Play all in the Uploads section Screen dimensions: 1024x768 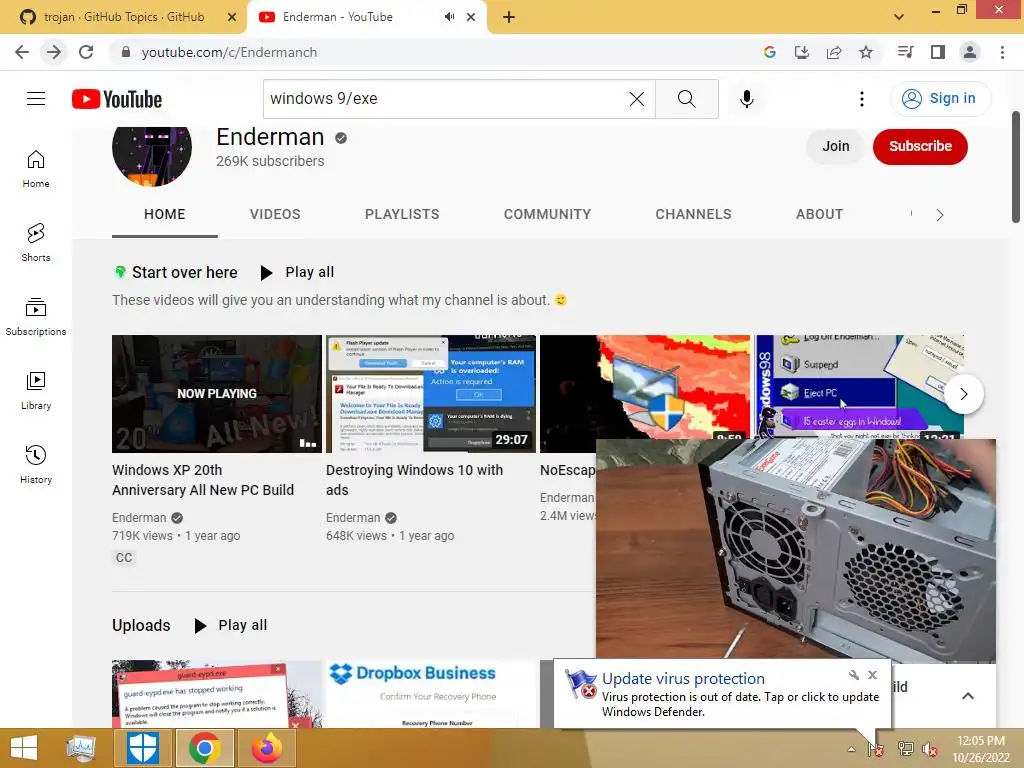[231, 626]
